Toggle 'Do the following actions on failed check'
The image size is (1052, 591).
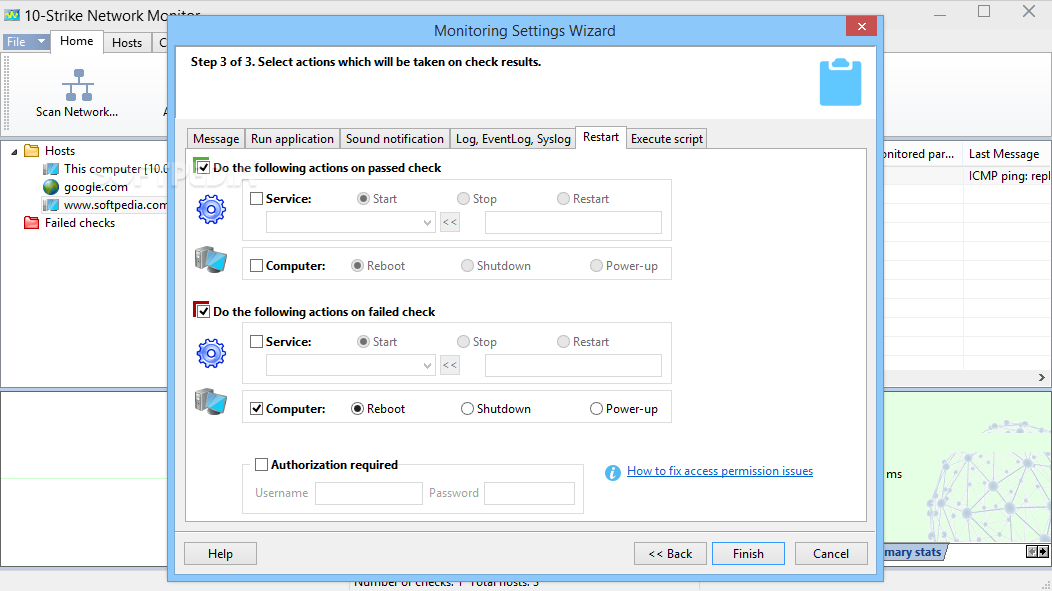pyautogui.click(x=203, y=311)
